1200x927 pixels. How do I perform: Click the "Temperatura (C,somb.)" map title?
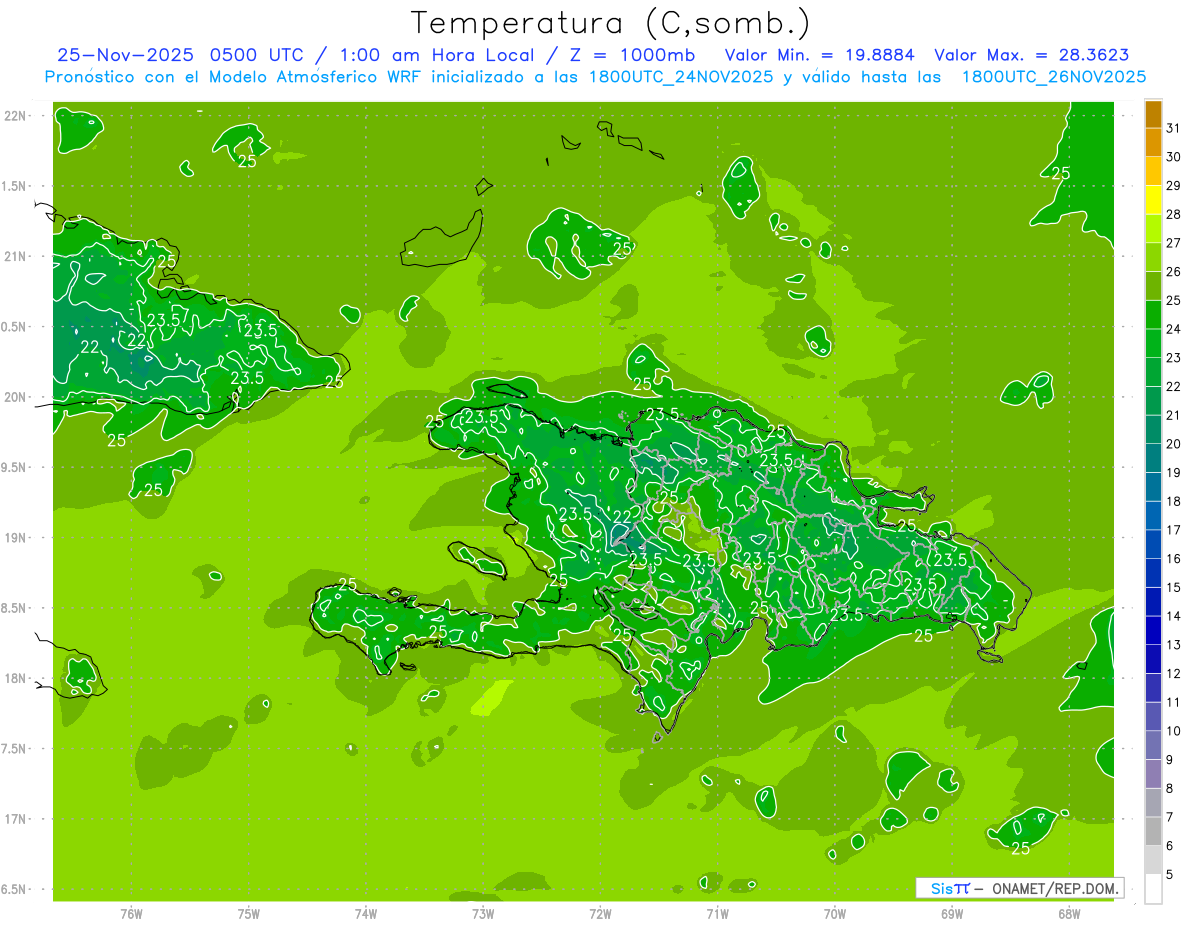[610, 23]
